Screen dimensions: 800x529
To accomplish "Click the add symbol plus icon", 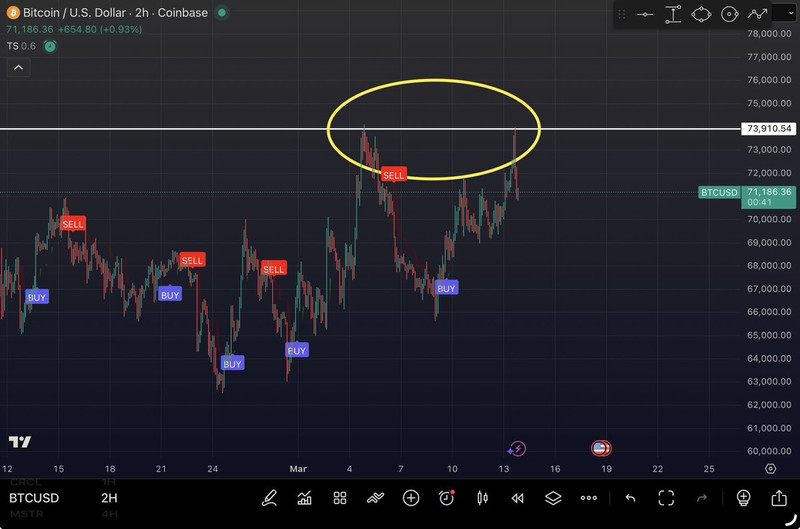I will [x=411, y=498].
